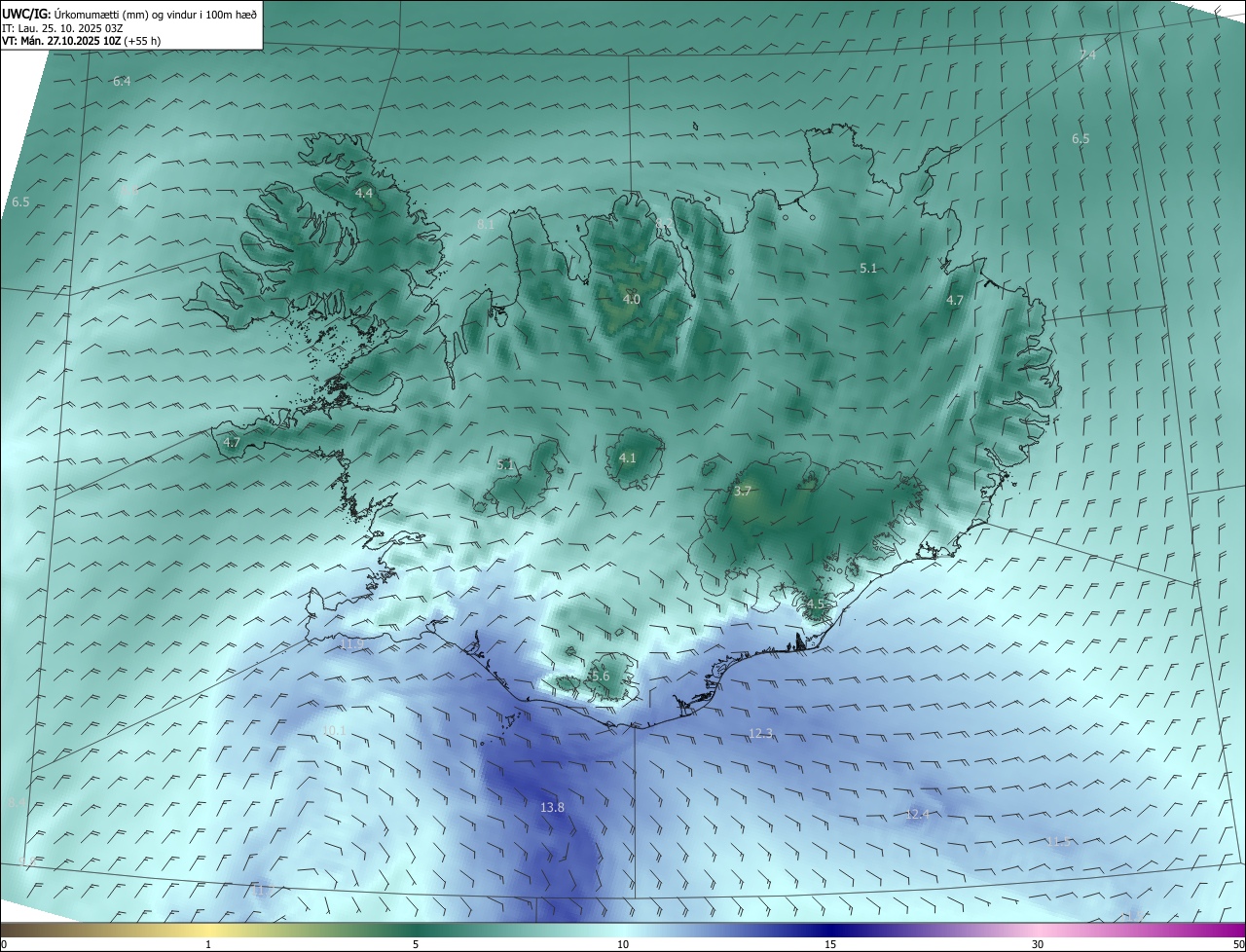
Task: Click the 4.5 value on Öræfajökull
Action: point(815,604)
